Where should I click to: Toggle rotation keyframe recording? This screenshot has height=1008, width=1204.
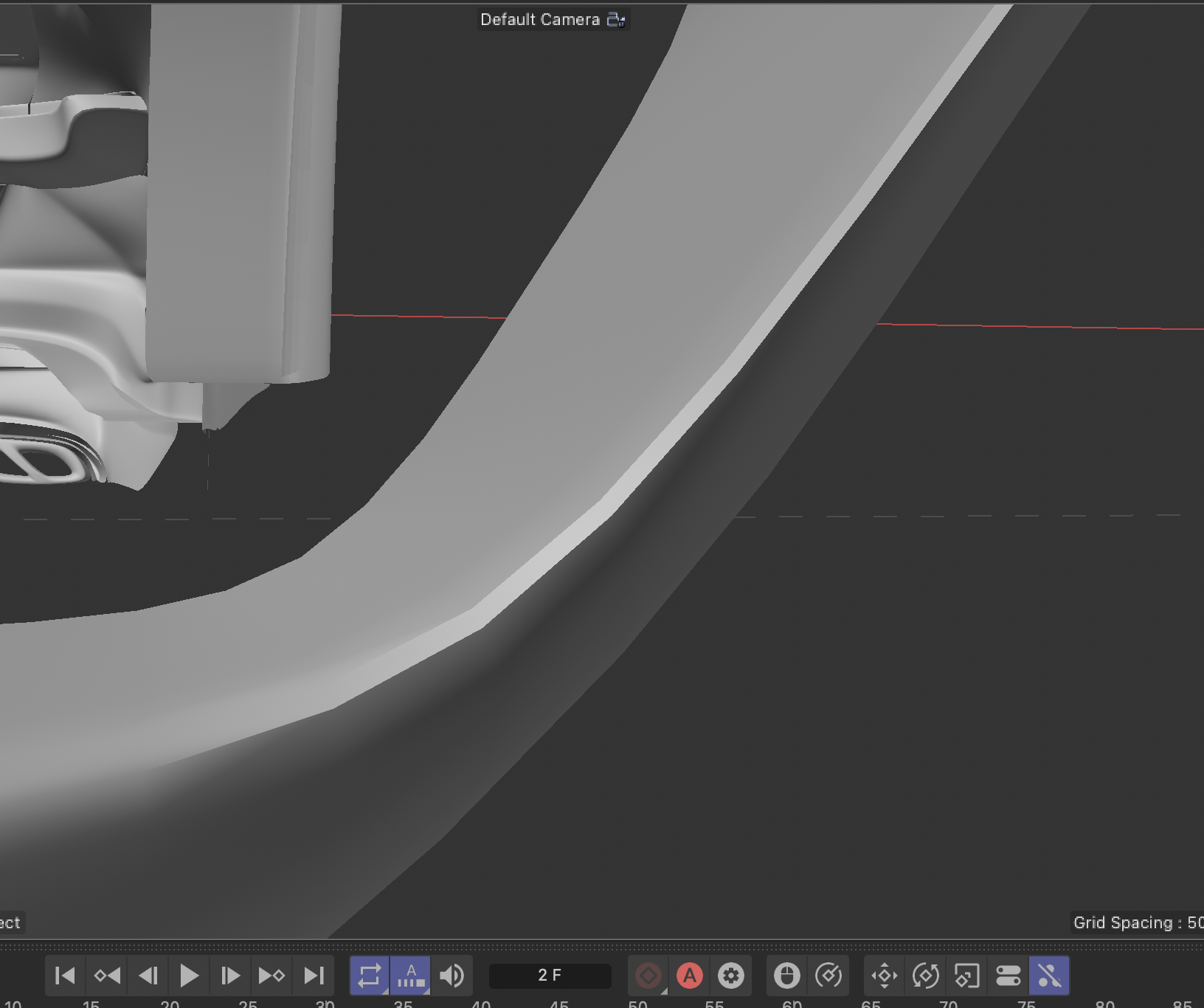click(926, 976)
